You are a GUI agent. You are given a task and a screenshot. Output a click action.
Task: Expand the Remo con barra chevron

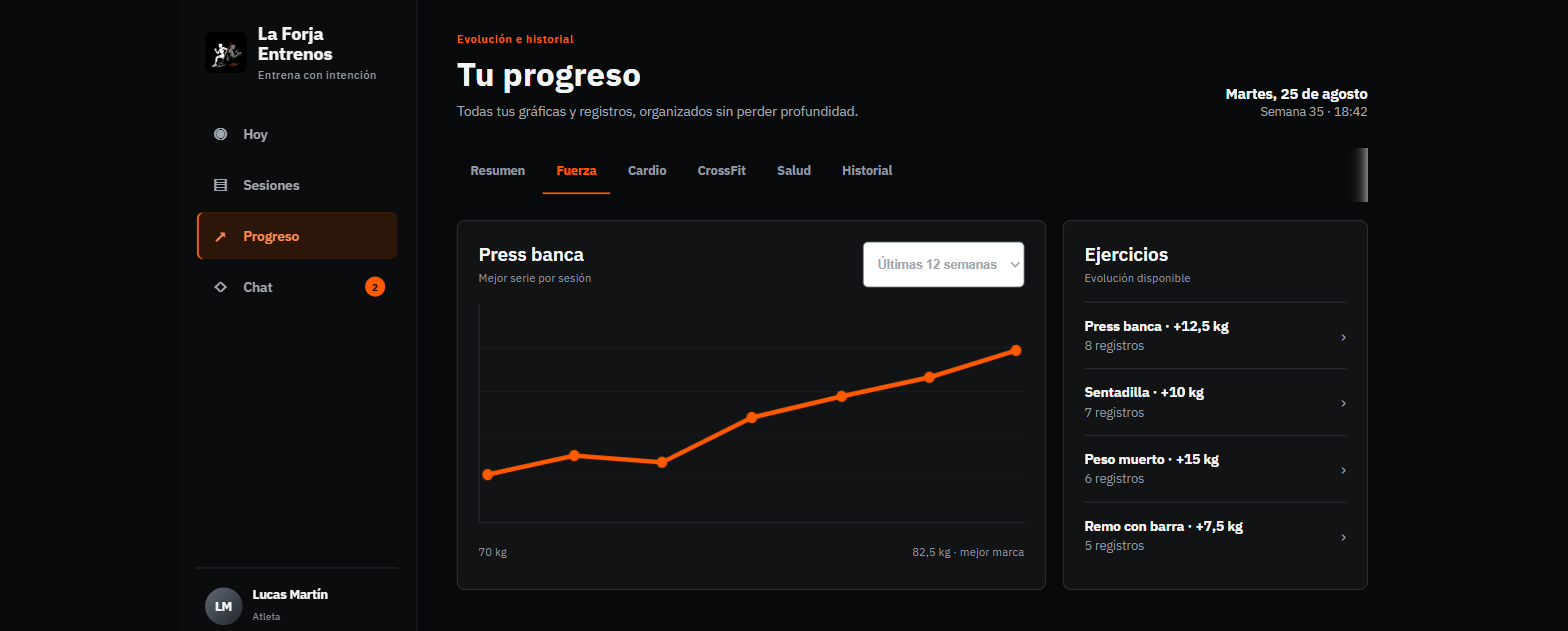1343,537
